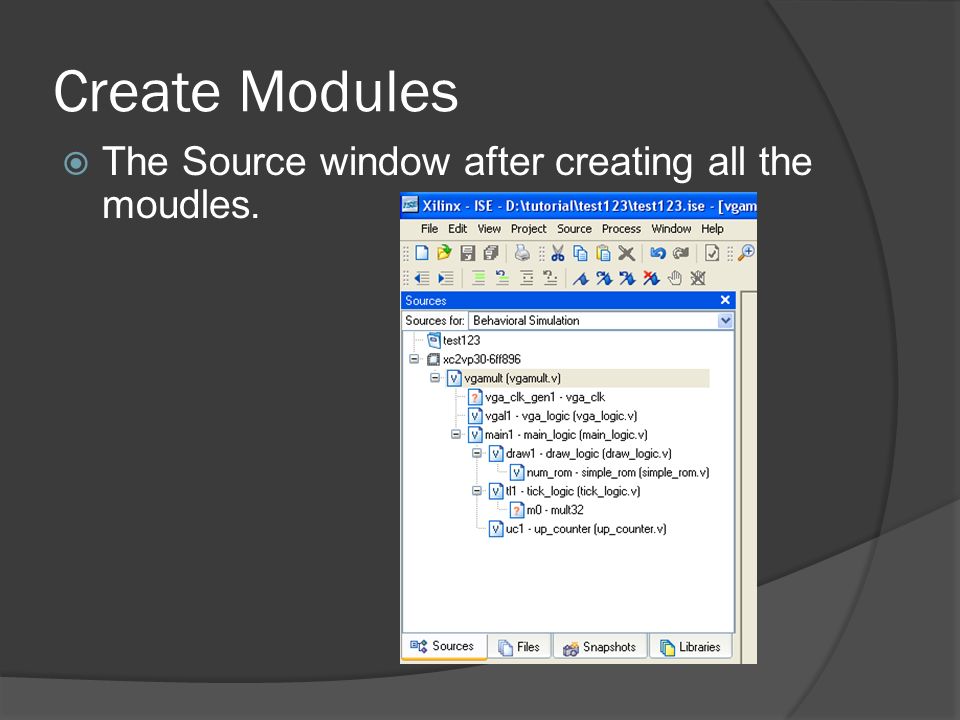This screenshot has height=720, width=960.
Task: Switch to the Files tab
Action: point(519,647)
